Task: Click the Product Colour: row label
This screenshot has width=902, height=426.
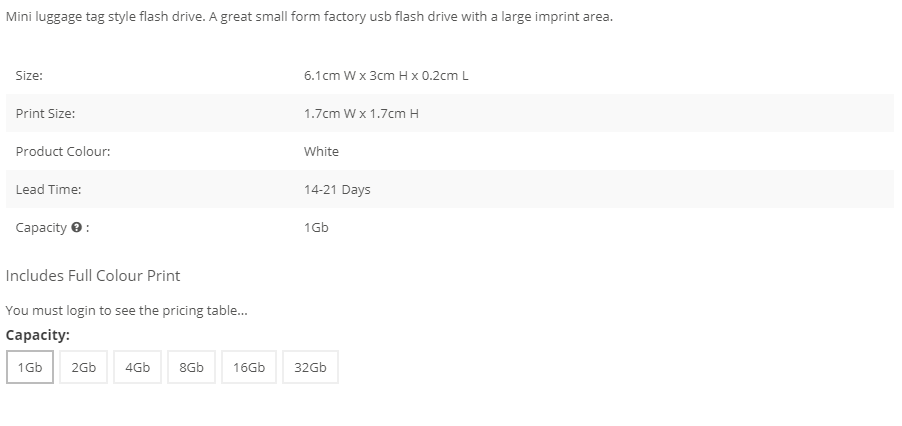Action: tap(63, 152)
